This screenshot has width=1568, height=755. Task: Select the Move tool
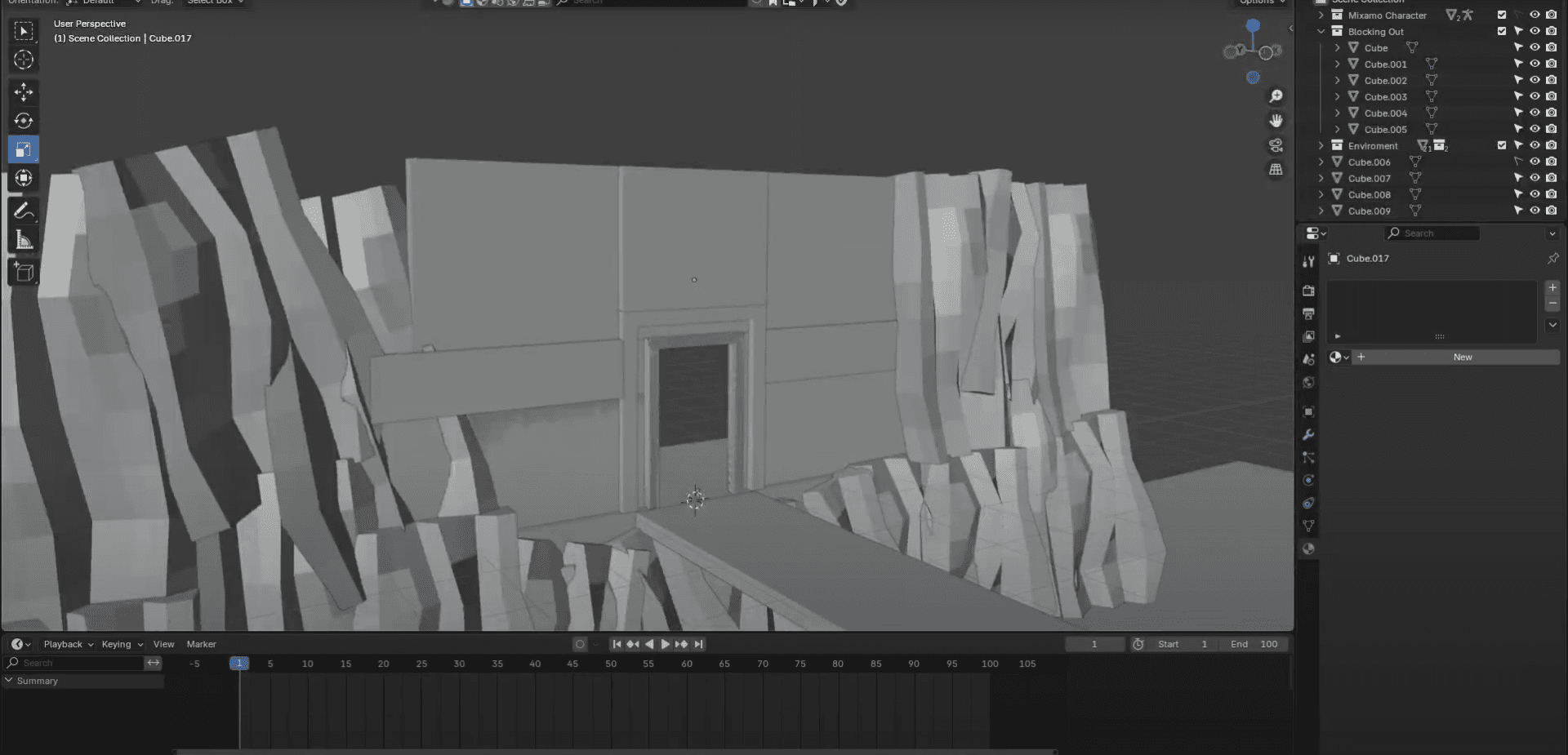[x=24, y=91]
